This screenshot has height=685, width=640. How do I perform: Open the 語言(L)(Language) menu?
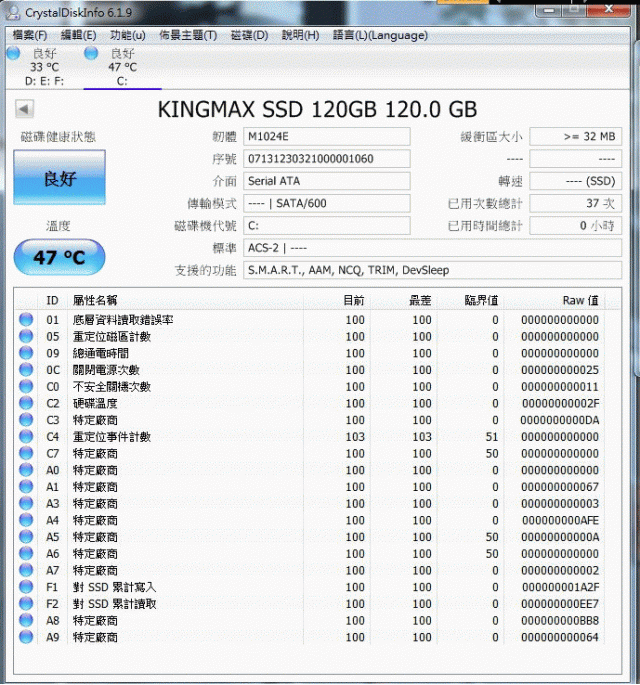tap(380, 35)
